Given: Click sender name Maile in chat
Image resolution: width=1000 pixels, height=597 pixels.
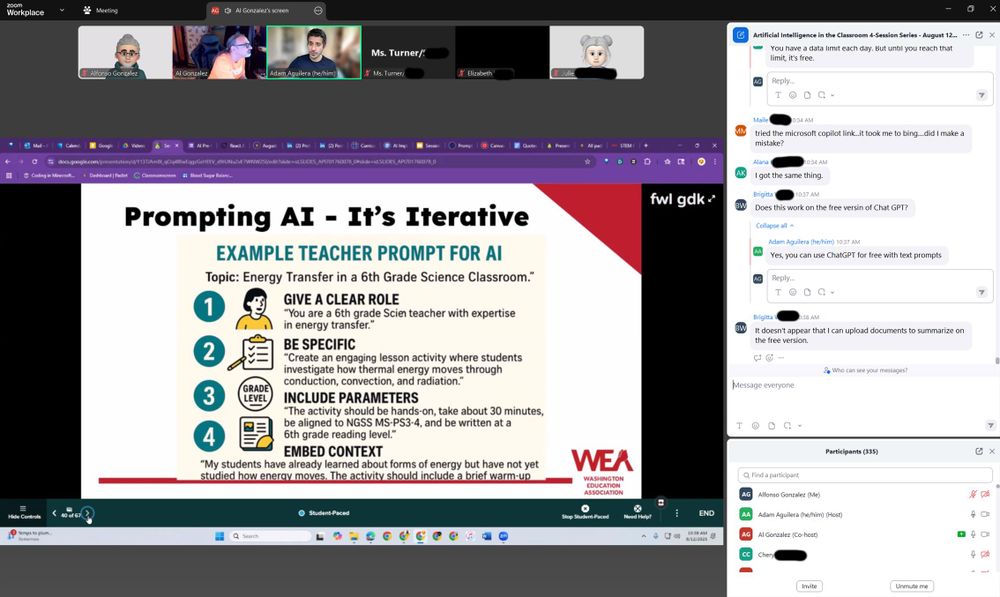Looking at the screenshot, I should [x=760, y=120].
